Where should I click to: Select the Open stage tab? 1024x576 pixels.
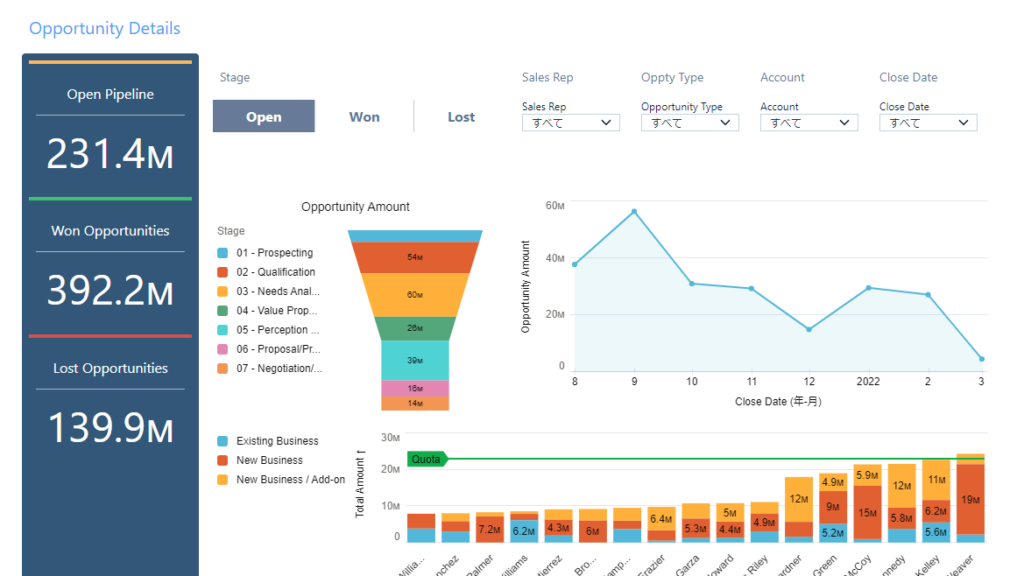tap(264, 117)
